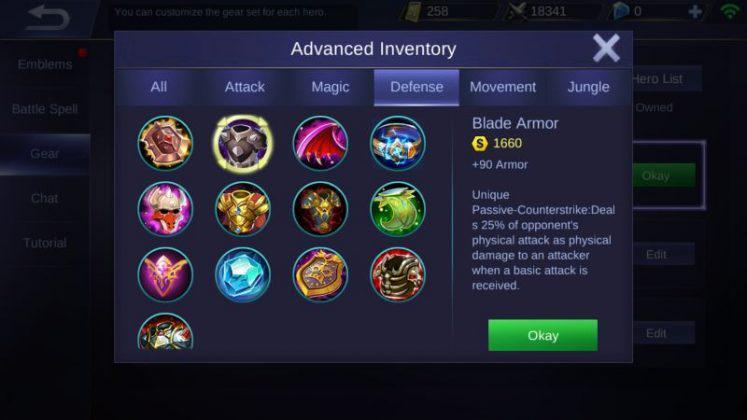Show All inventory items
The width and height of the screenshot is (747, 420).
pos(159,87)
